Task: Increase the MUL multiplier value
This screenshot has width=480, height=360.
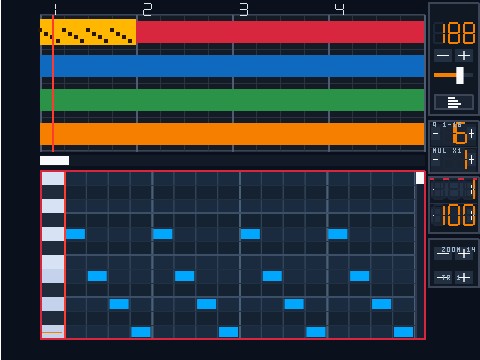Action: [x=471, y=160]
